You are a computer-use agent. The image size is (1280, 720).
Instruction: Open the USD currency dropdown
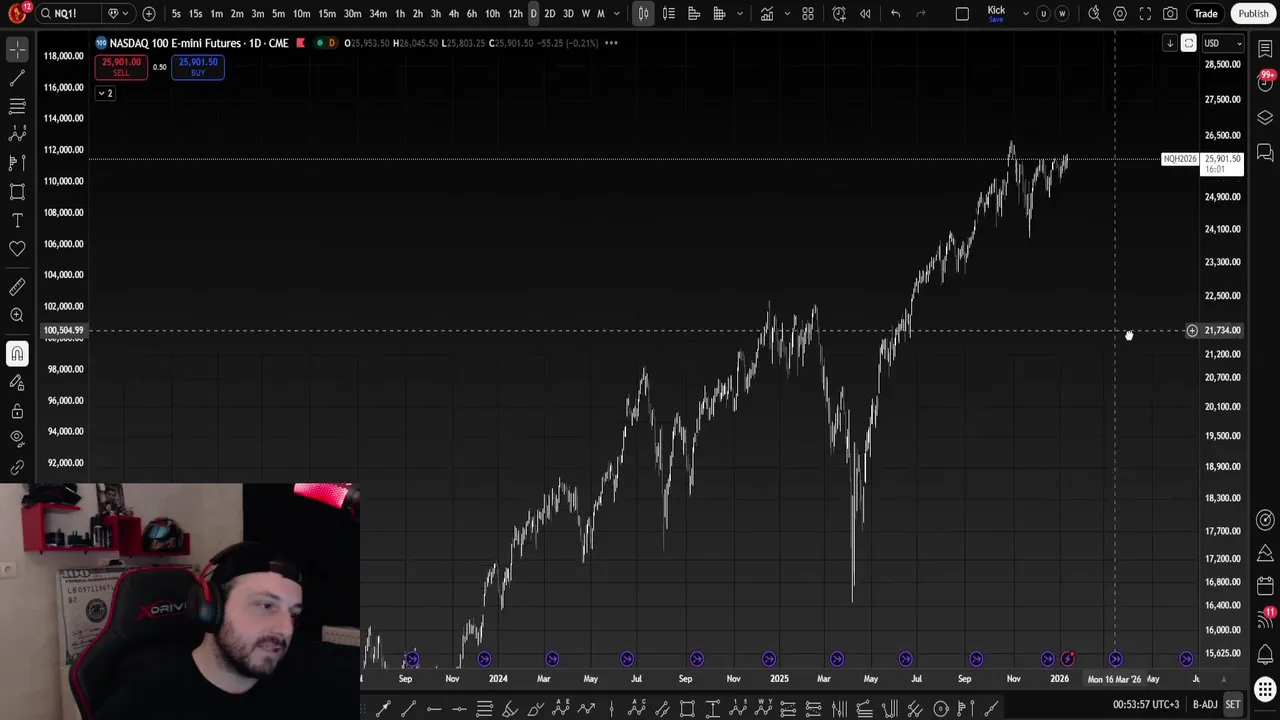(1223, 43)
